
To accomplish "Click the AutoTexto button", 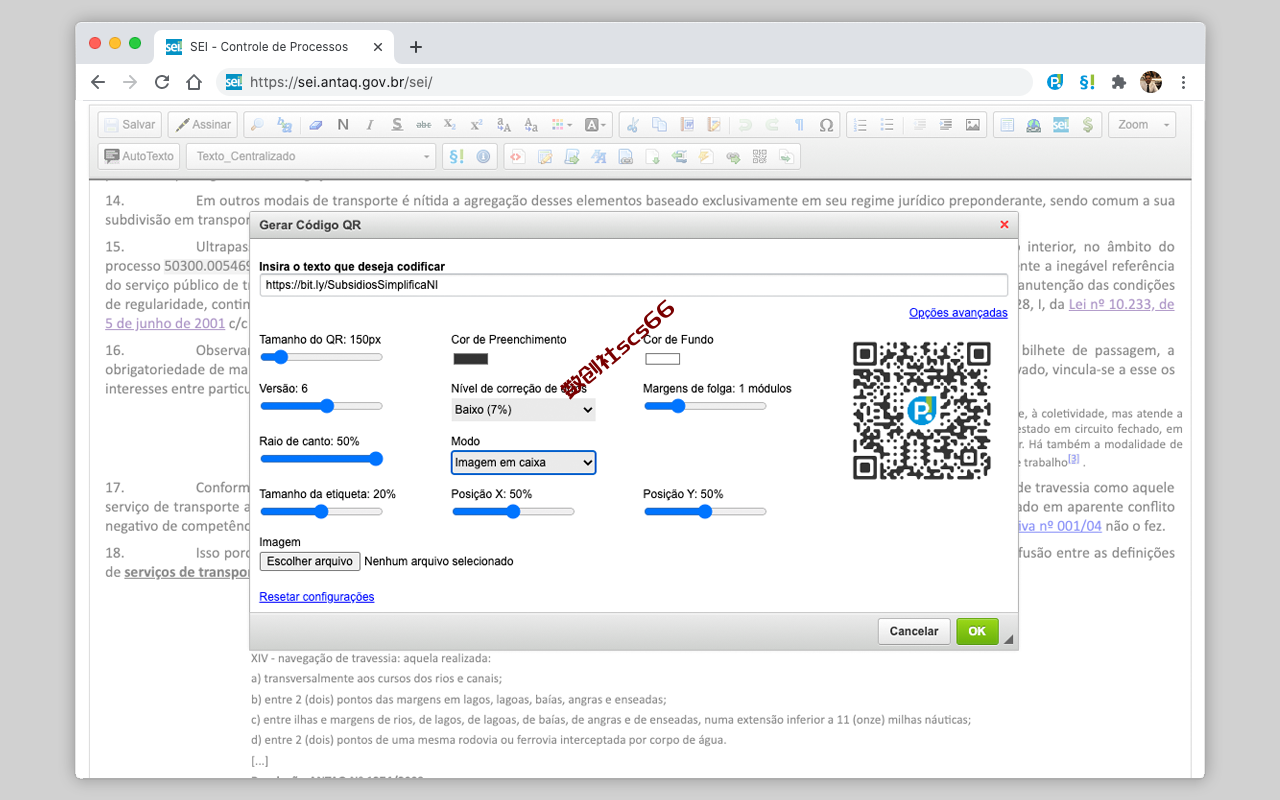I will pos(139,156).
